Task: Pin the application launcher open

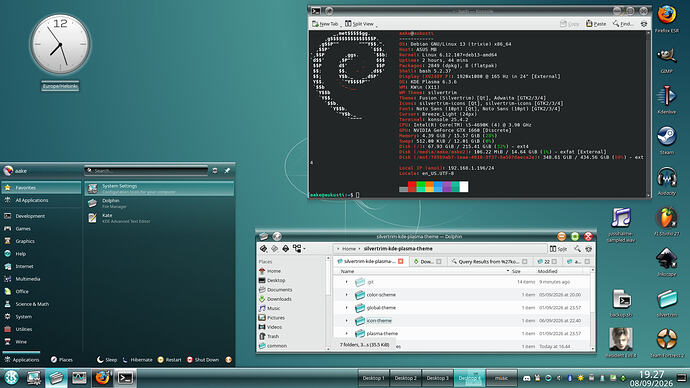Action: point(227,171)
